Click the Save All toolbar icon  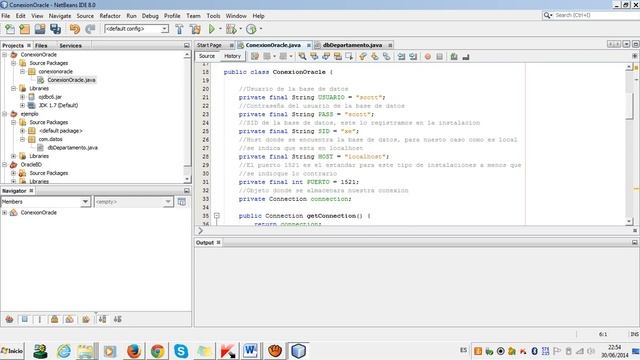click(56, 29)
